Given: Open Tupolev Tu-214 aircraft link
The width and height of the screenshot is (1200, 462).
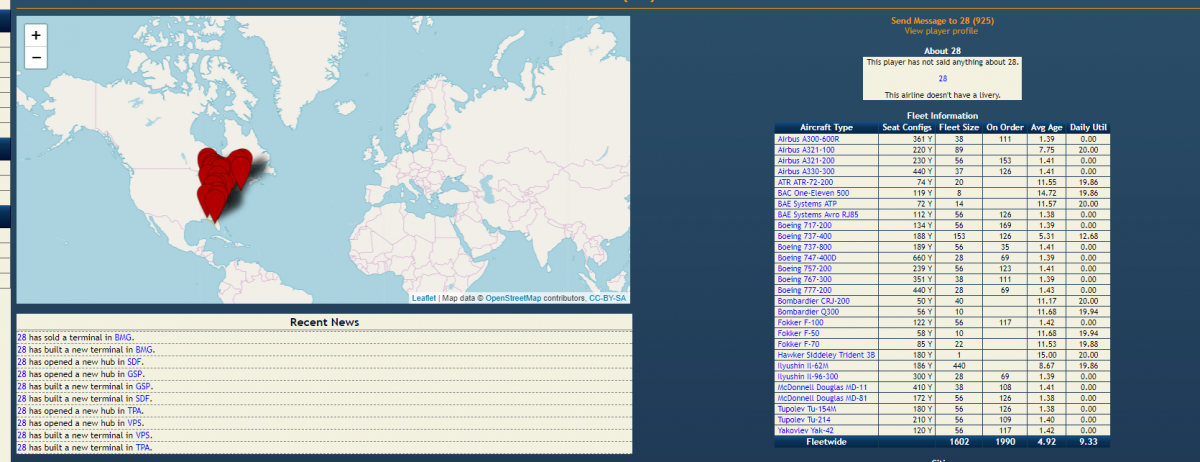Looking at the screenshot, I should (x=803, y=420).
